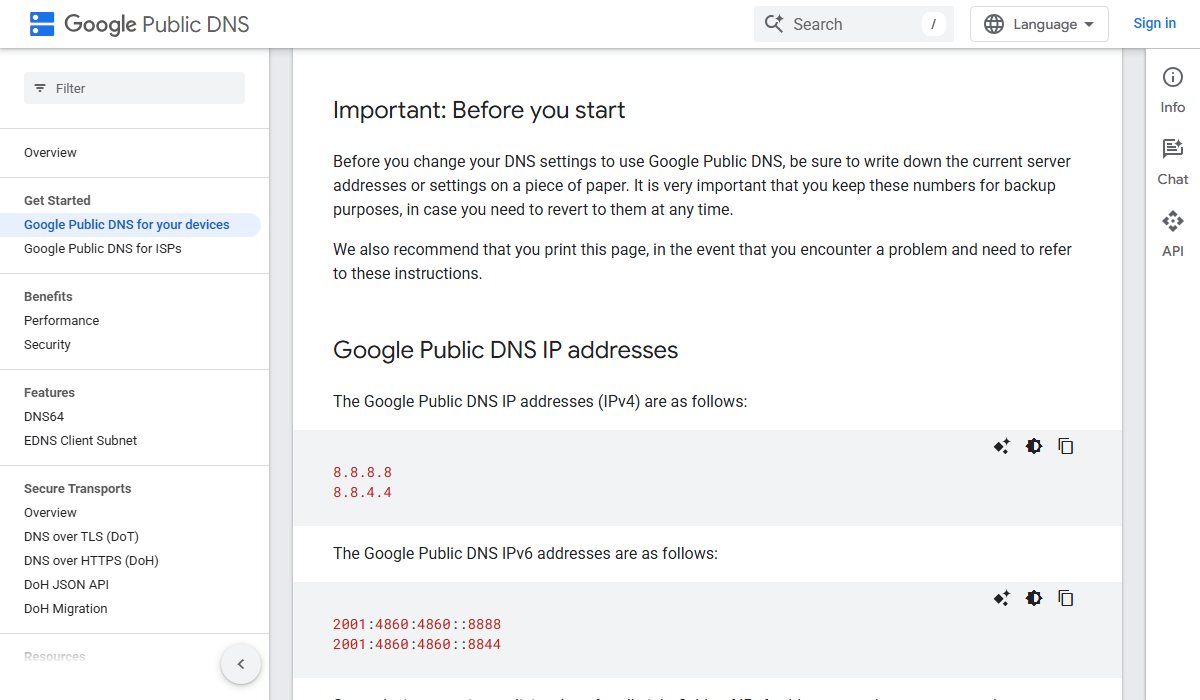This screenshot has height=700, width=1200.
Task: Click the 2001:4860:4860::8888 address text
Action: click(417, 624)
